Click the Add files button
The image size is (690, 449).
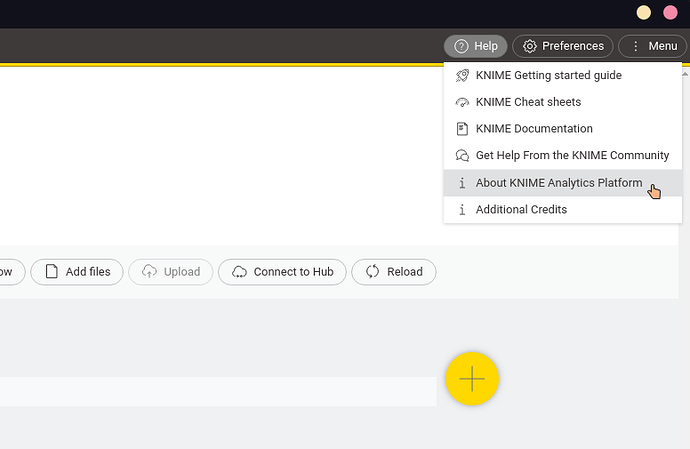pyautogui.click(x=77, y=272)
